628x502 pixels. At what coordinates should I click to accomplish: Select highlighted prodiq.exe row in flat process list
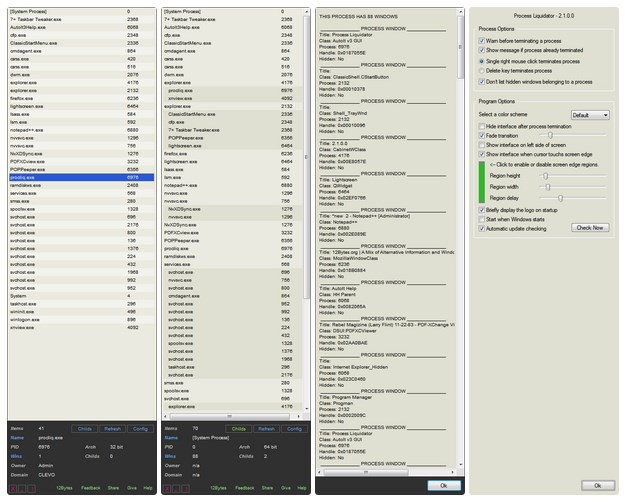click(81, 177)
